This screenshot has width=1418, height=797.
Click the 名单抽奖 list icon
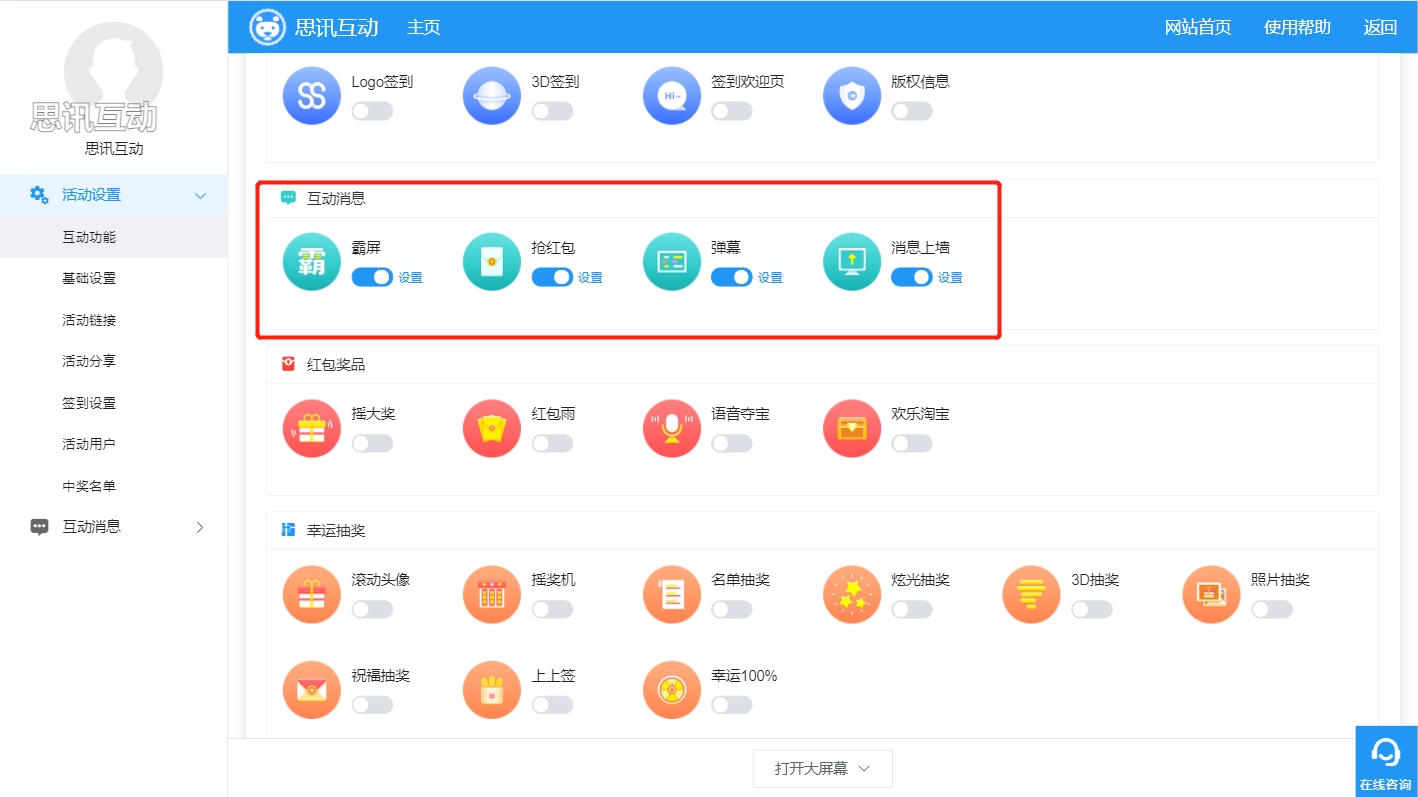(x=672, y=594)
